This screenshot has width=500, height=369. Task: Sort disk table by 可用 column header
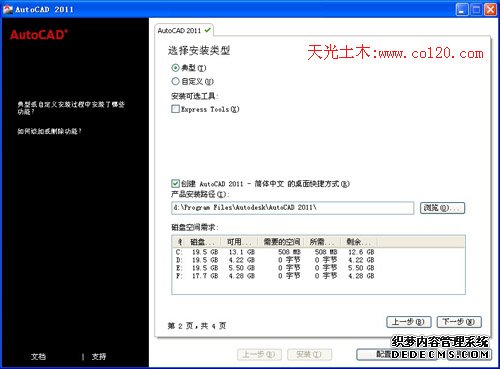point(239,242)
